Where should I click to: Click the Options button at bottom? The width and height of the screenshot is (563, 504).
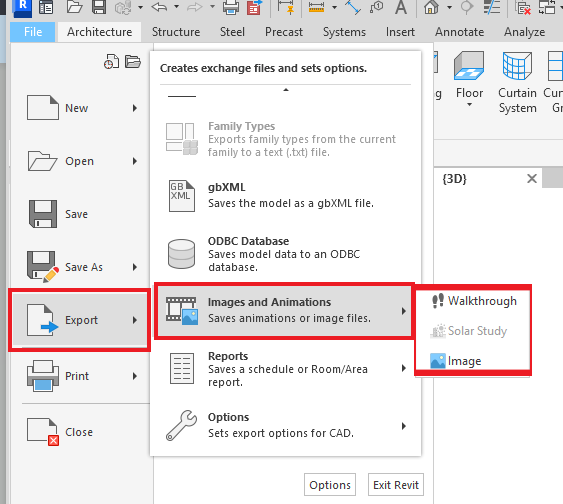pos(330,485)
